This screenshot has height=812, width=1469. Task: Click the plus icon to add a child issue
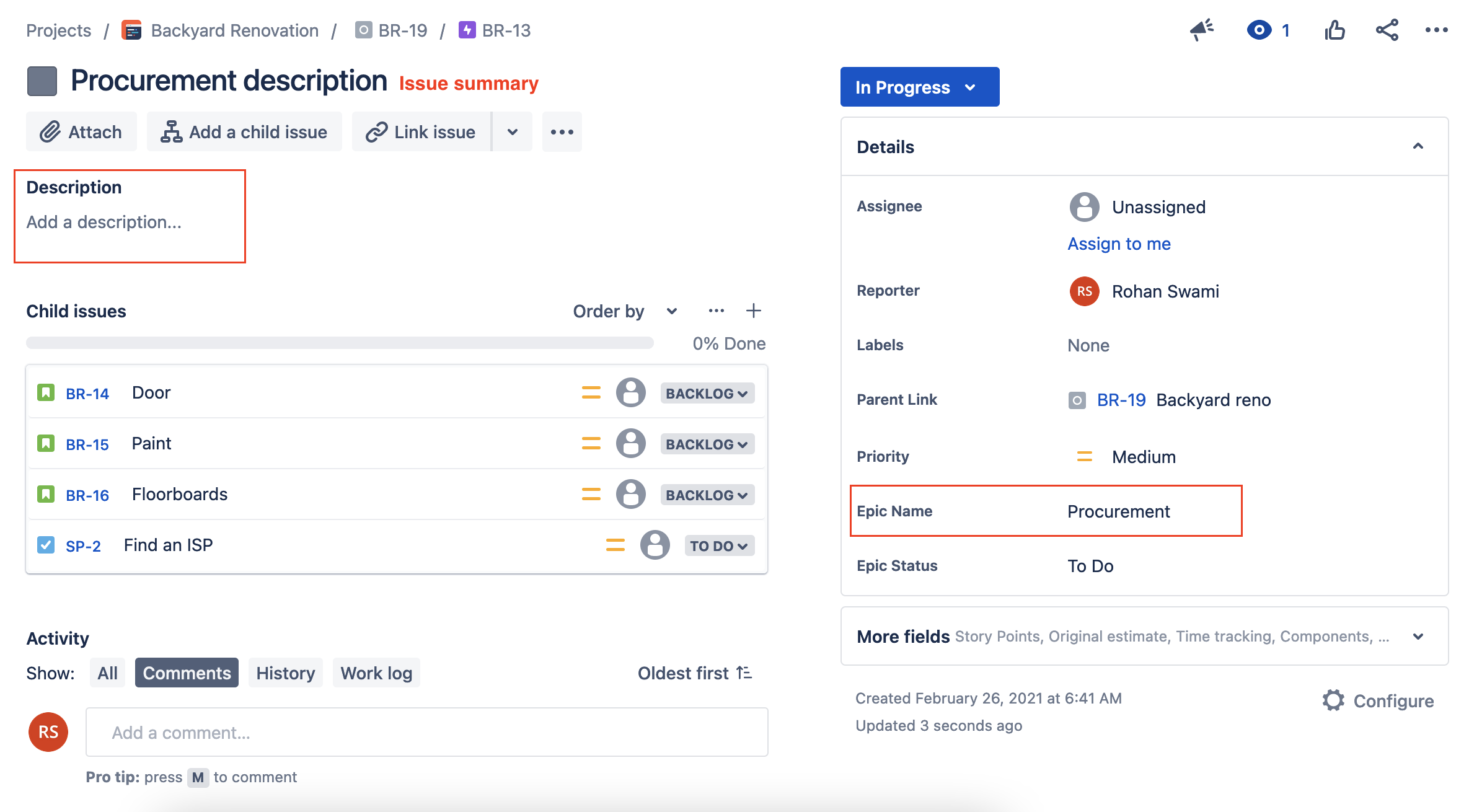754,311
